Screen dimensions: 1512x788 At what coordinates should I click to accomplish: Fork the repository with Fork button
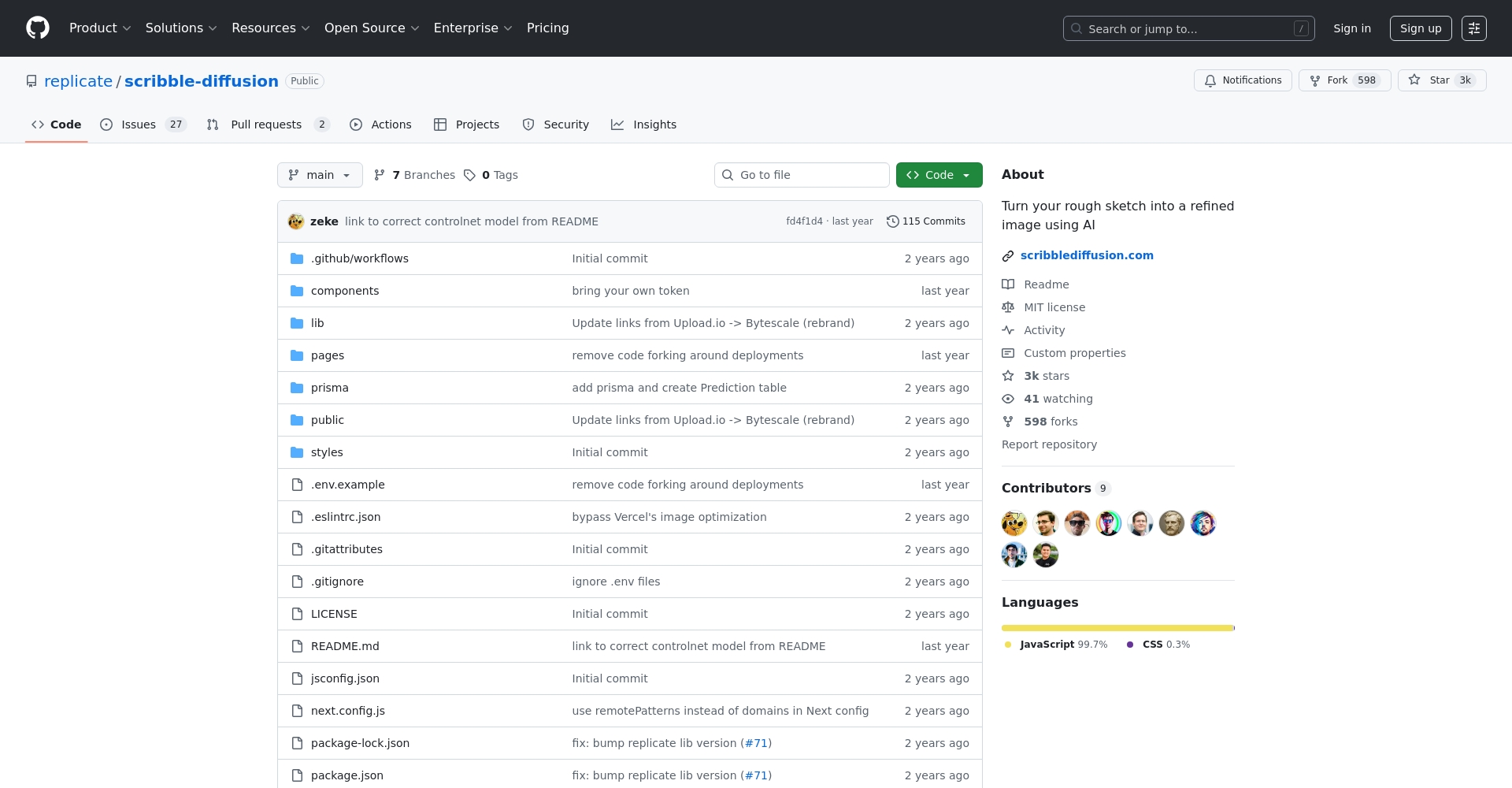pyautogui.click(x=1345, y=80)
